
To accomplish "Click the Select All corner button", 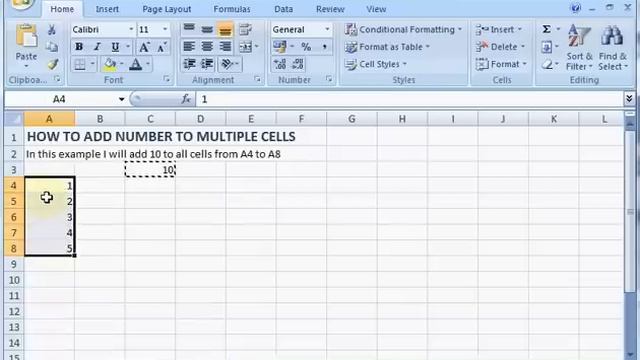I will click(x=14, y=119).
